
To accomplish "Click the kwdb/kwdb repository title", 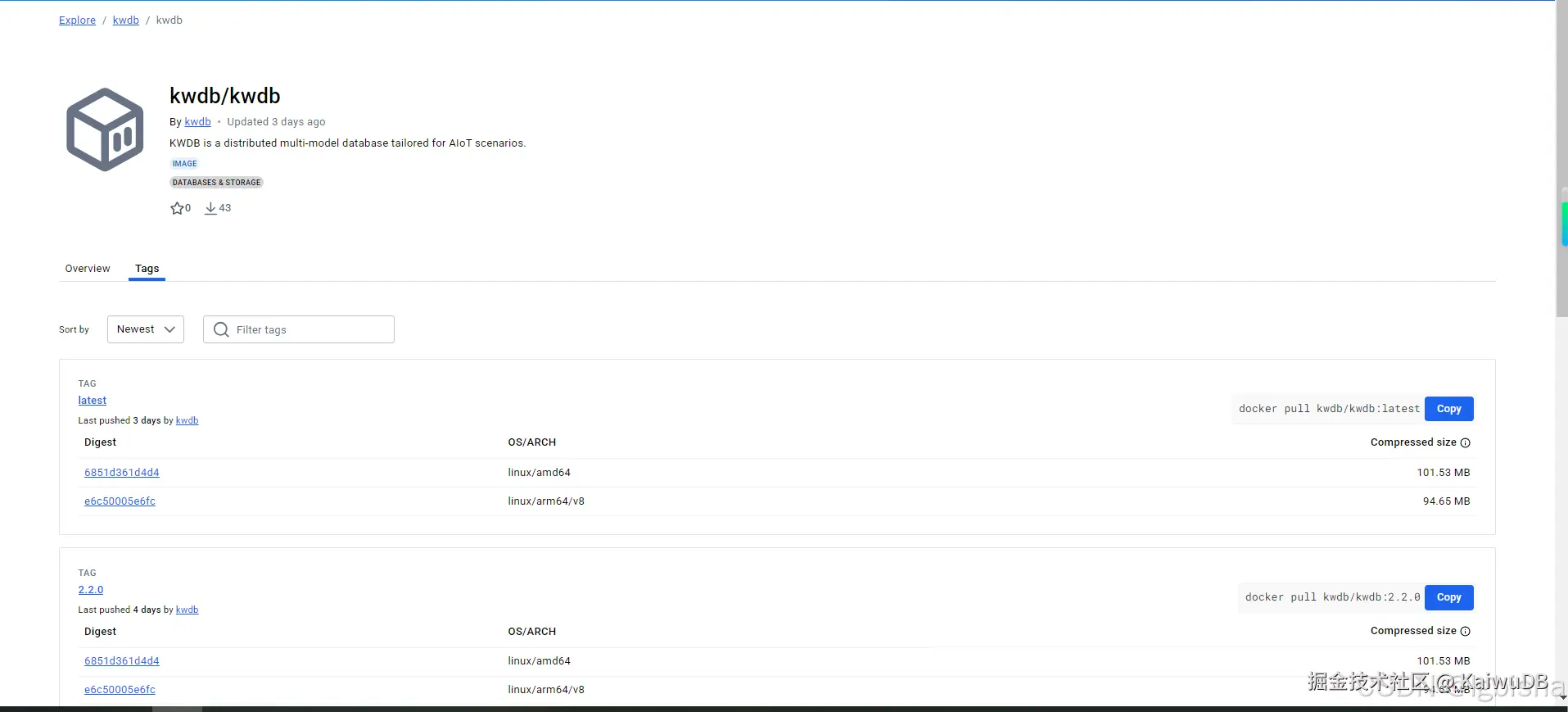I will click(225, 96).
